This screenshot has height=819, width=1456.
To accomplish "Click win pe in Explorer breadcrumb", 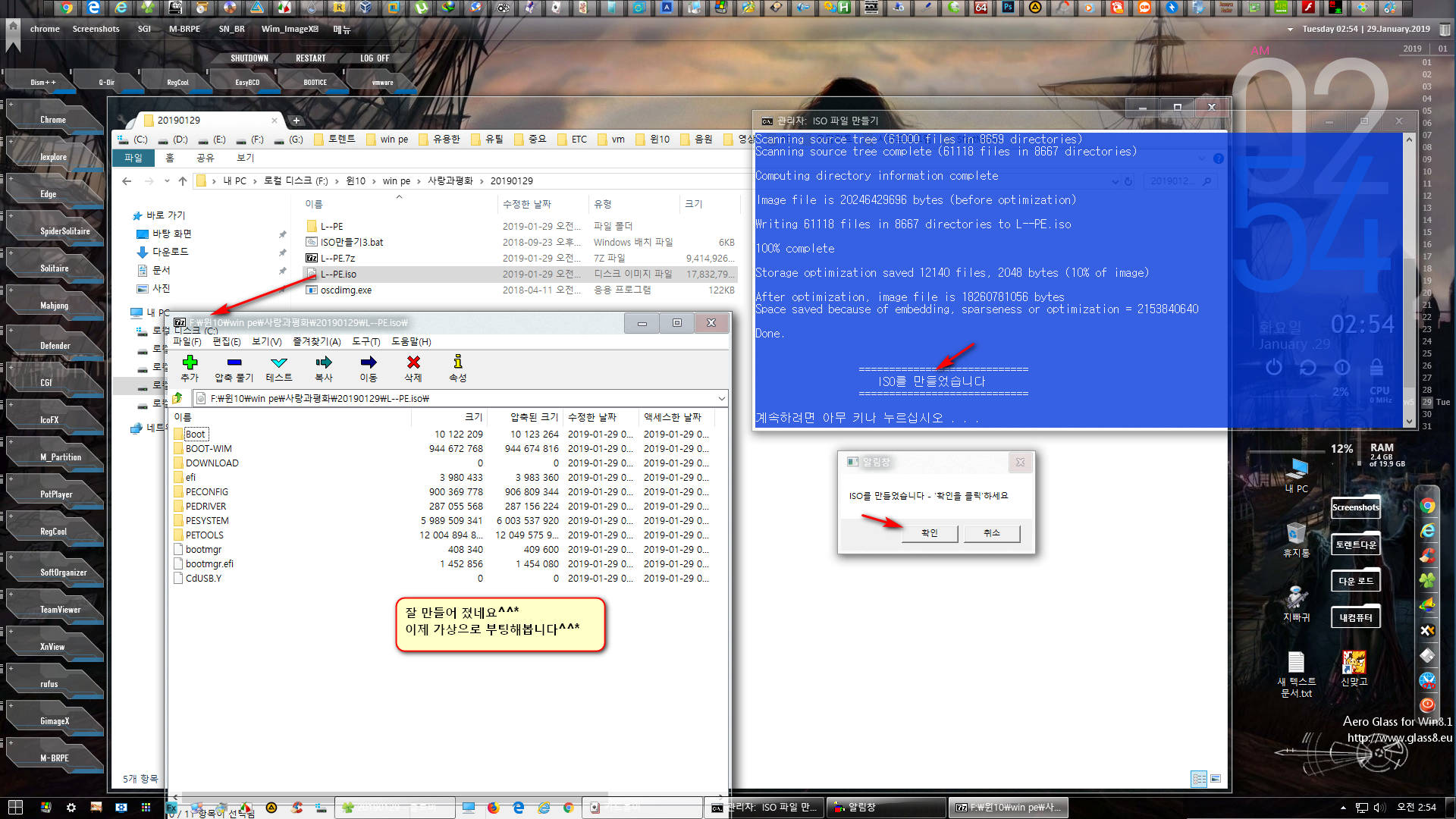I will point(397,181).
